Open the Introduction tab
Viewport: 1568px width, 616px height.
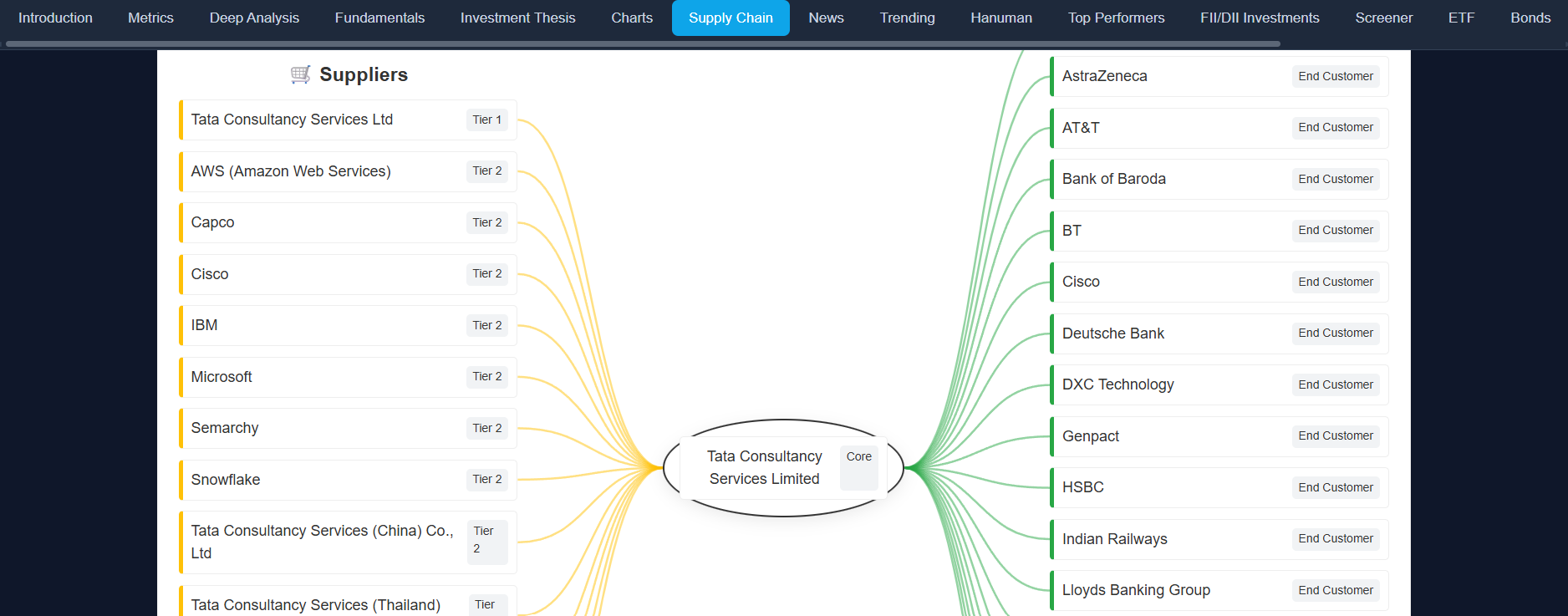coord(55,18)
